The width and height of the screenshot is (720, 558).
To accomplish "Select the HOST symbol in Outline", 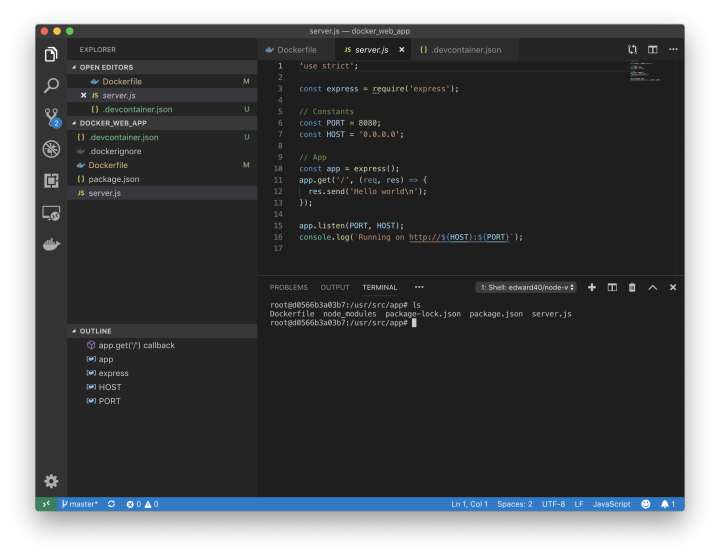I will (x=162, y=387).
